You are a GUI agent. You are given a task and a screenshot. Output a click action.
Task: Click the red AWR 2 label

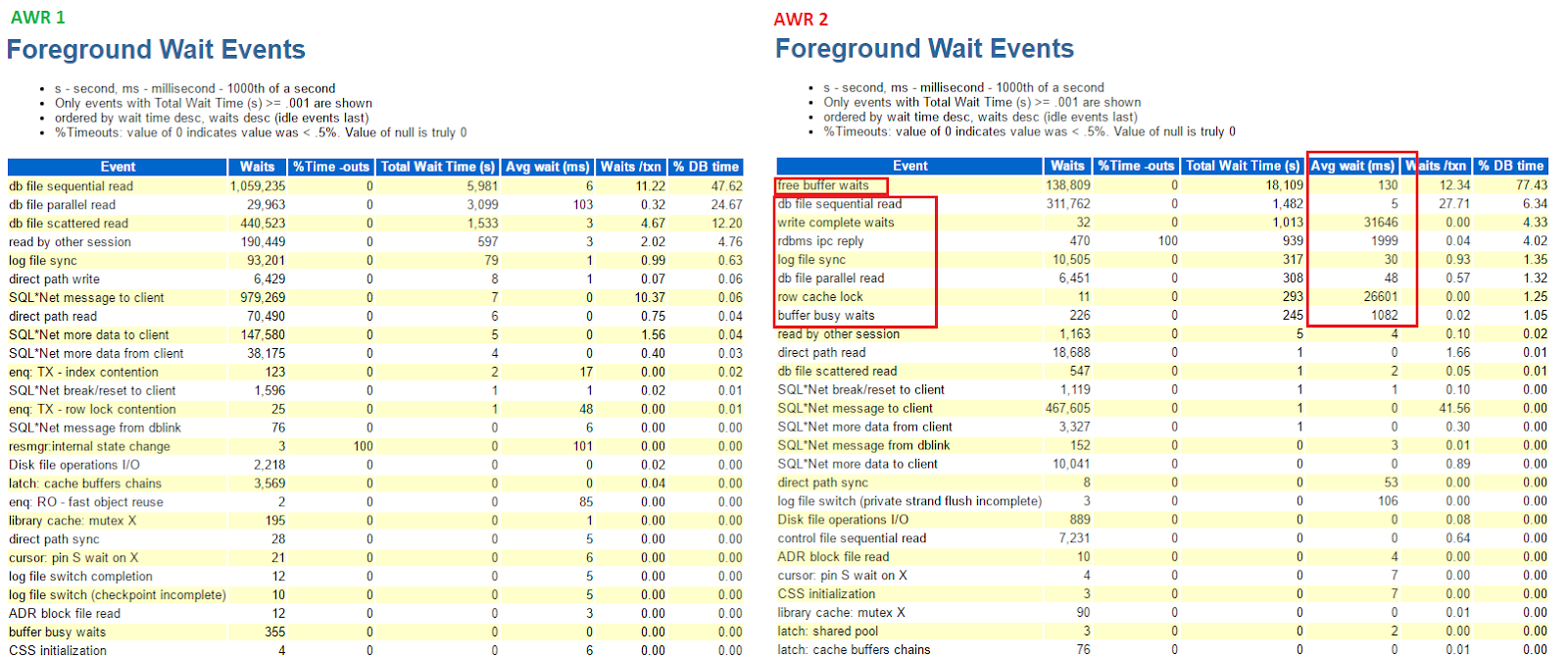[801, 20]
